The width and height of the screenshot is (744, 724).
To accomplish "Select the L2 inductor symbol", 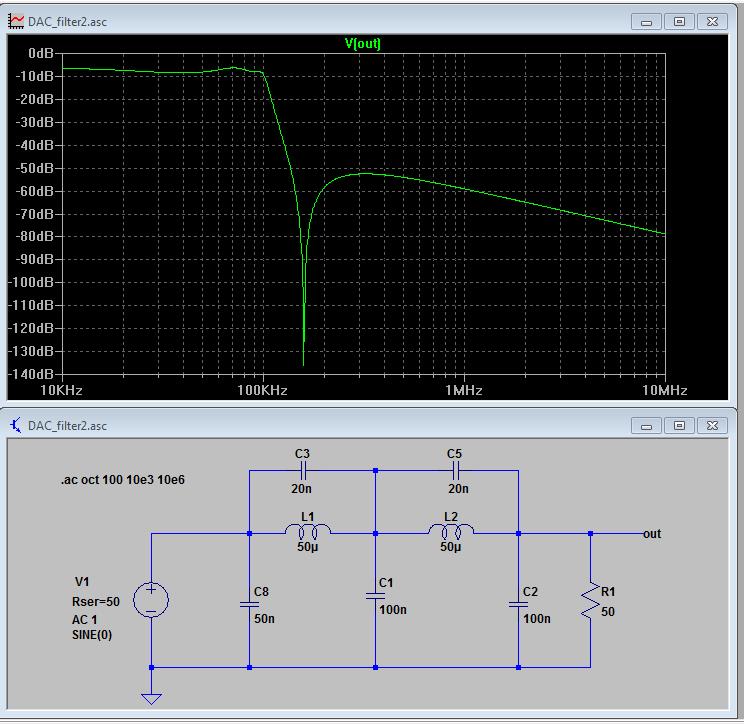I will coord(451,531).
